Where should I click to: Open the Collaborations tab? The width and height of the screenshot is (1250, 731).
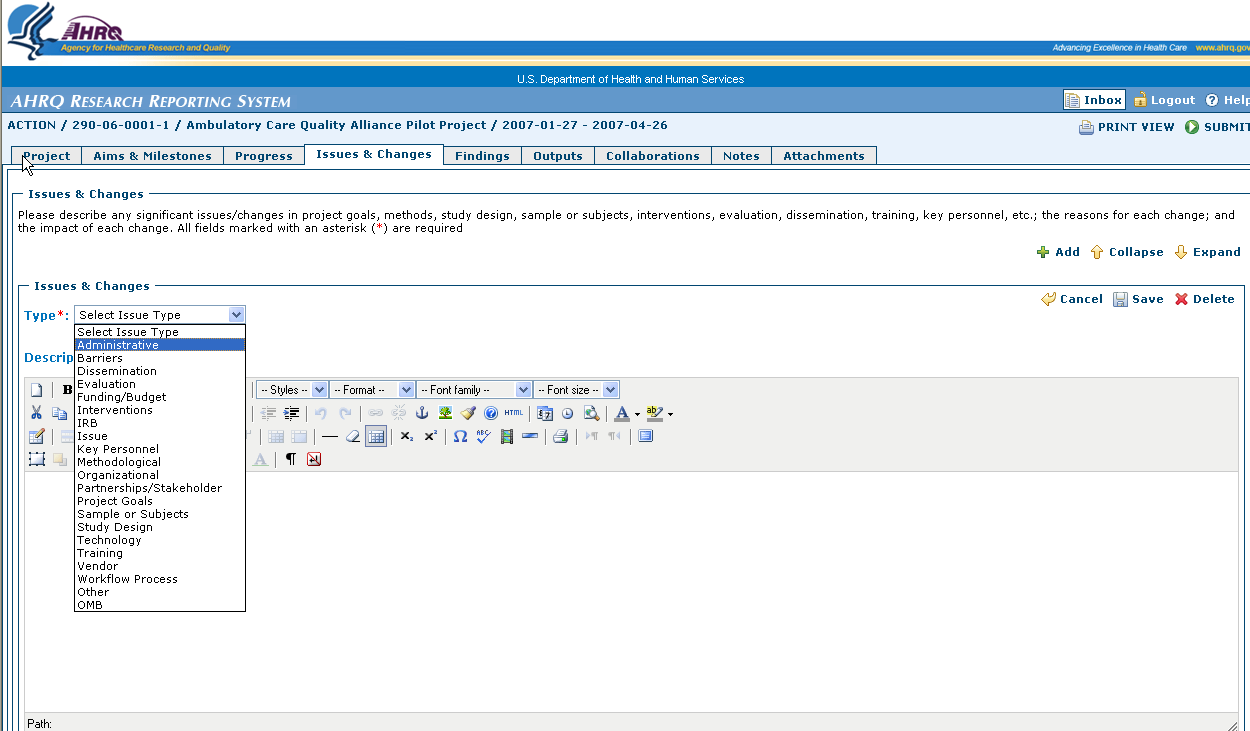(653, 156)
